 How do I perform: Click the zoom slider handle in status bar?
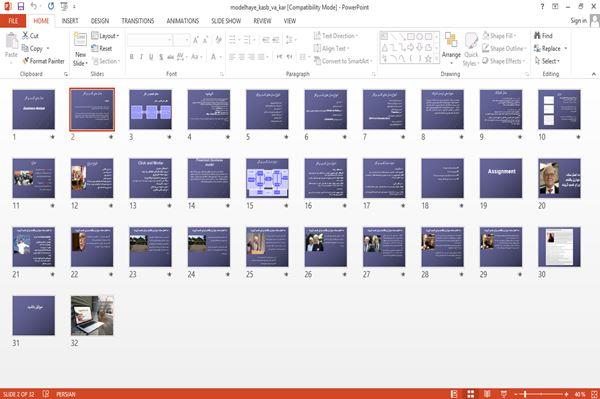525,394
